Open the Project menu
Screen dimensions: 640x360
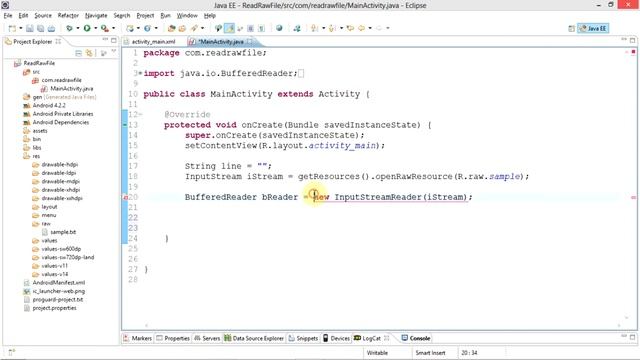145,16
